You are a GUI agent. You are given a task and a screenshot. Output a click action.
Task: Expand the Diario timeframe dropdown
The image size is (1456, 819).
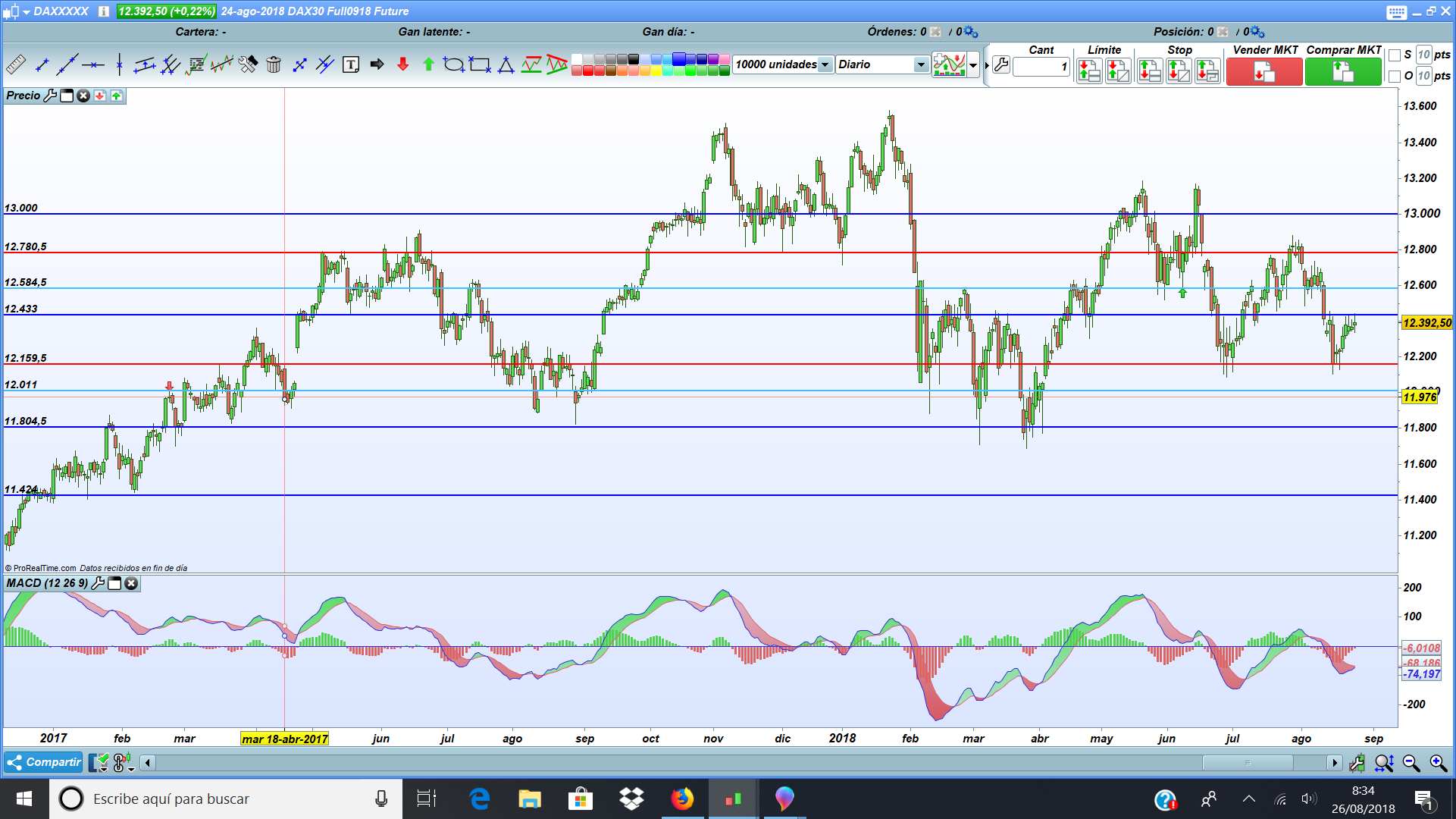point(920,65)
